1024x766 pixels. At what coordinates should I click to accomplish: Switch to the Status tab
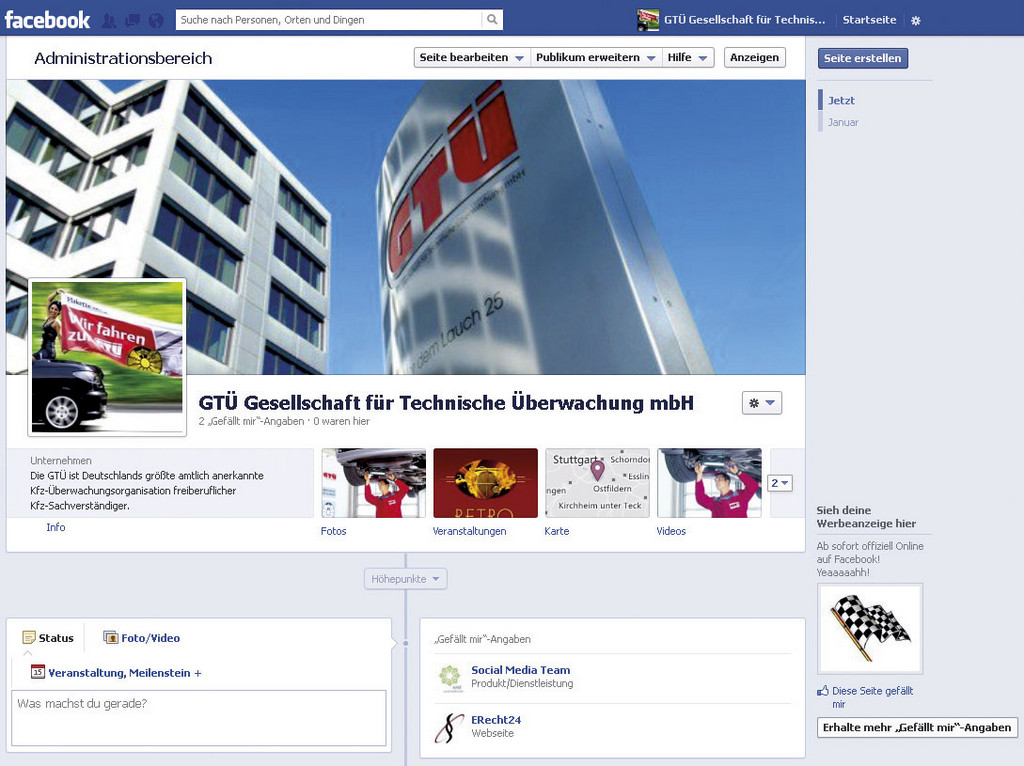click(x=48, y=638)
